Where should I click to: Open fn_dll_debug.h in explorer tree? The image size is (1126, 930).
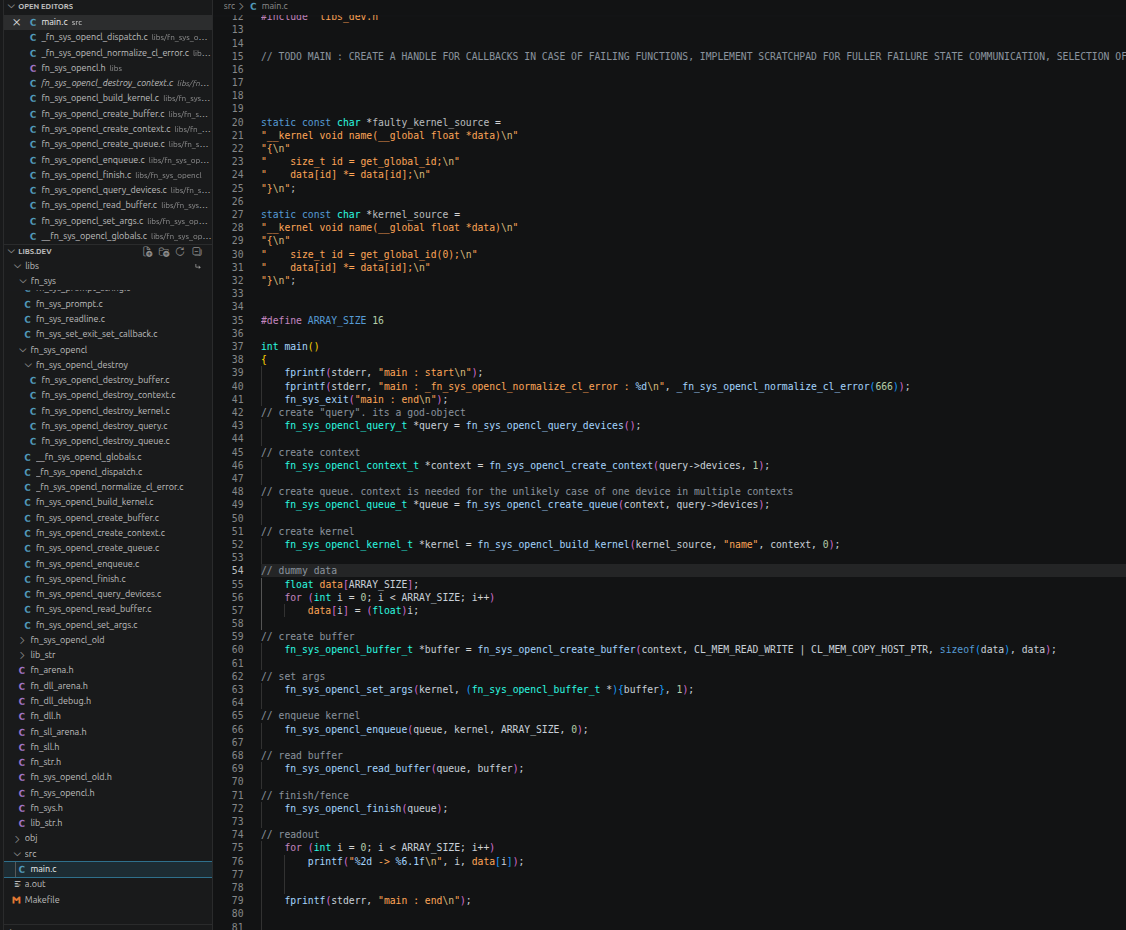[108, 702]
